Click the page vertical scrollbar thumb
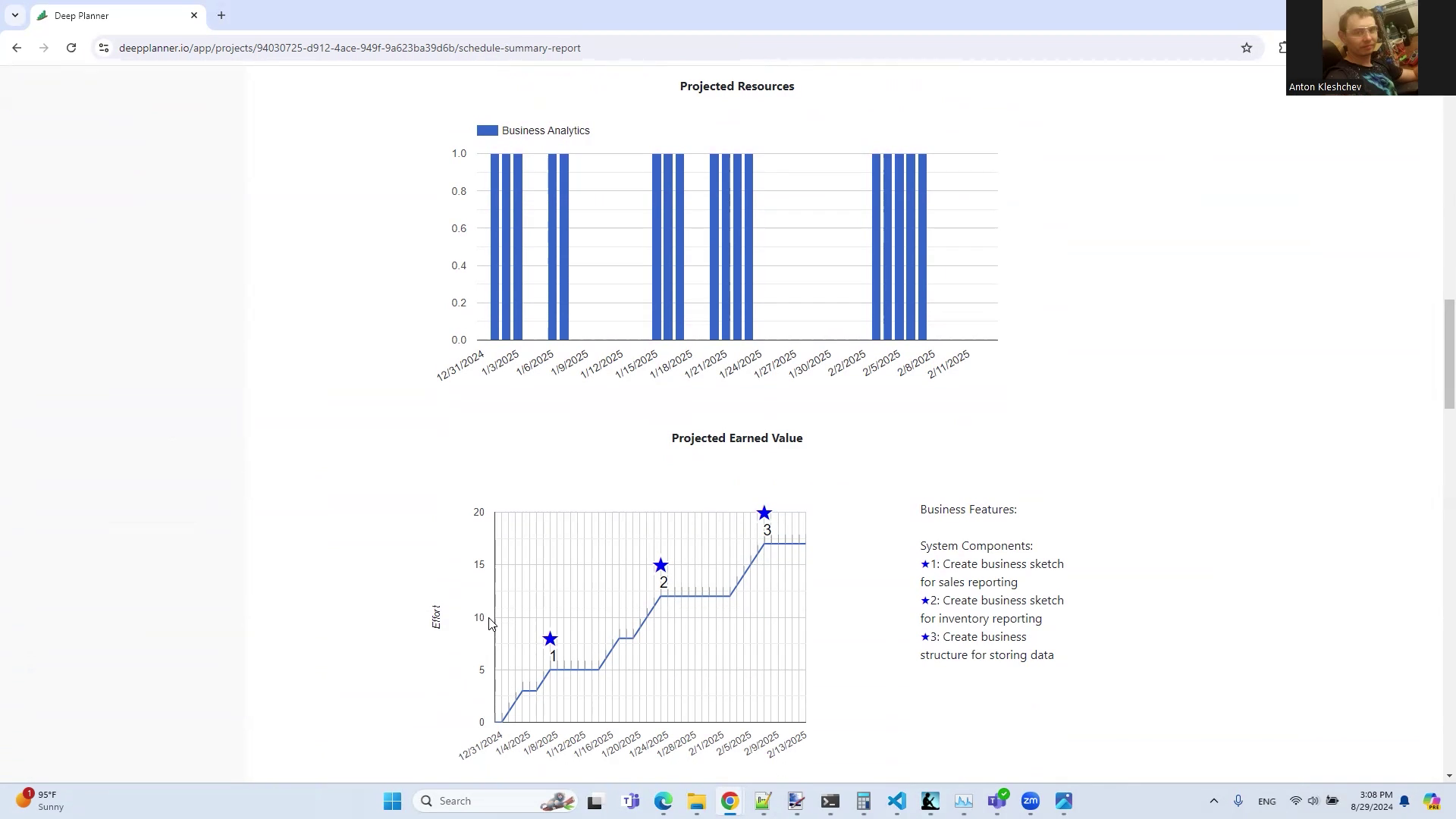 (1449, 354)
